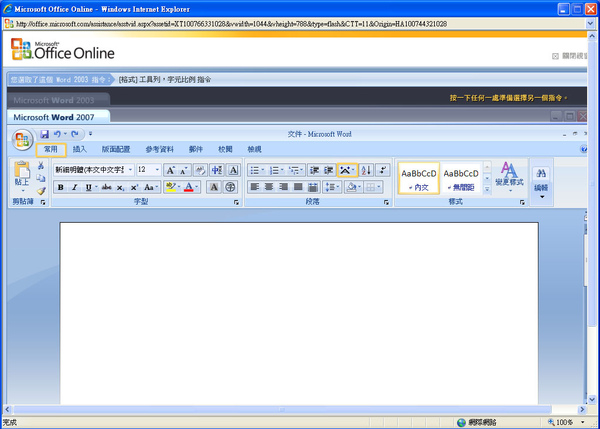
Task: Toggle subscript formatting
Action: pyautogui.click(x=120, y=187)
